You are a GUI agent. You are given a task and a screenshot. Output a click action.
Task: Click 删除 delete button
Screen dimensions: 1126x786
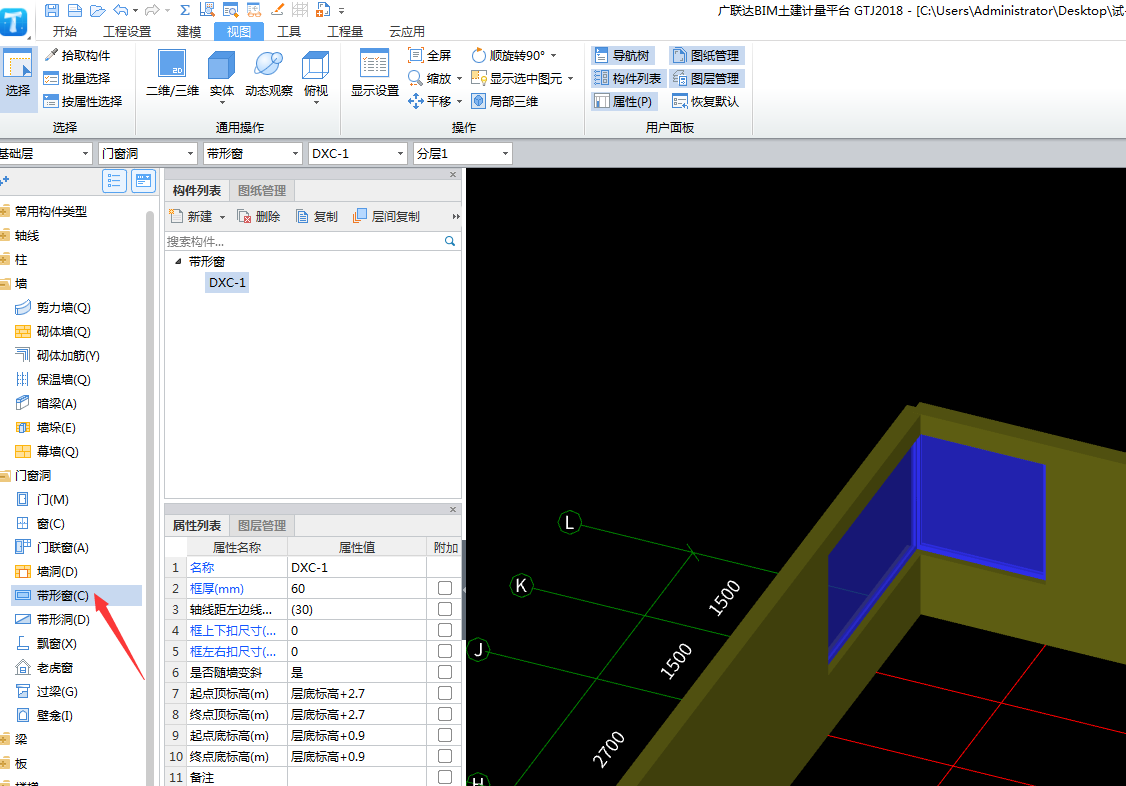[x=259, y=217]
